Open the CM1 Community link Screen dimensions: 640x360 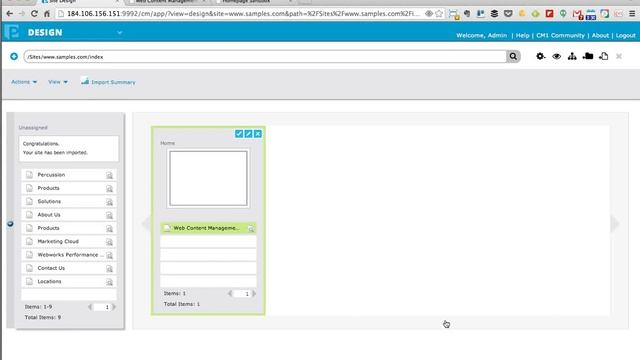point(560,36)
